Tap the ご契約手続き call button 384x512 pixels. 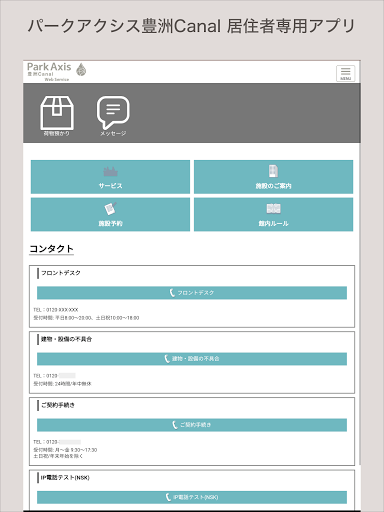point(192,425)
